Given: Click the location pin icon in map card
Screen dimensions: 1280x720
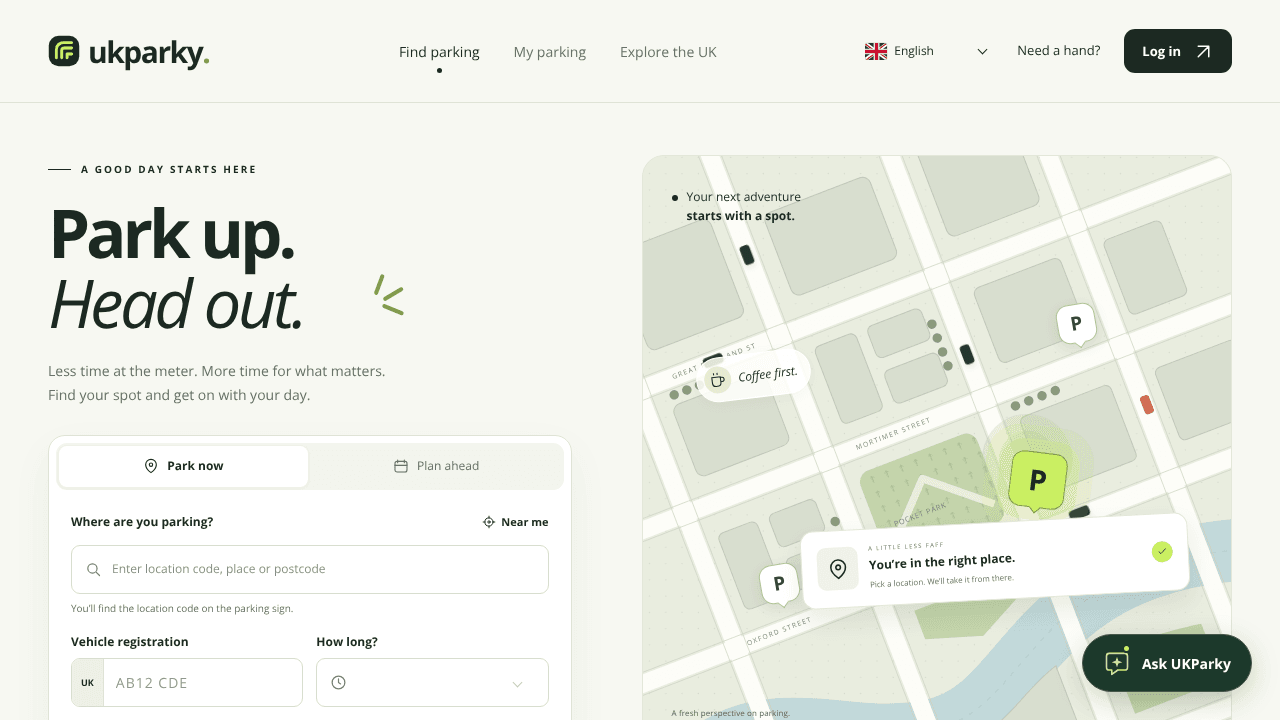Looking at the screenshot, I should 838,569.
